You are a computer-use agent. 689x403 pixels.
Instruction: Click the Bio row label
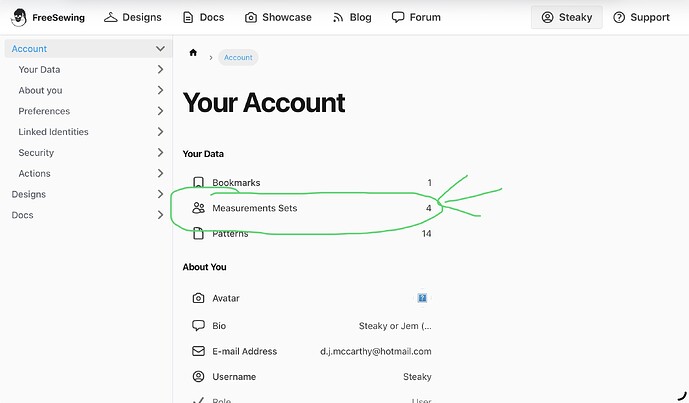click(219, 326)
